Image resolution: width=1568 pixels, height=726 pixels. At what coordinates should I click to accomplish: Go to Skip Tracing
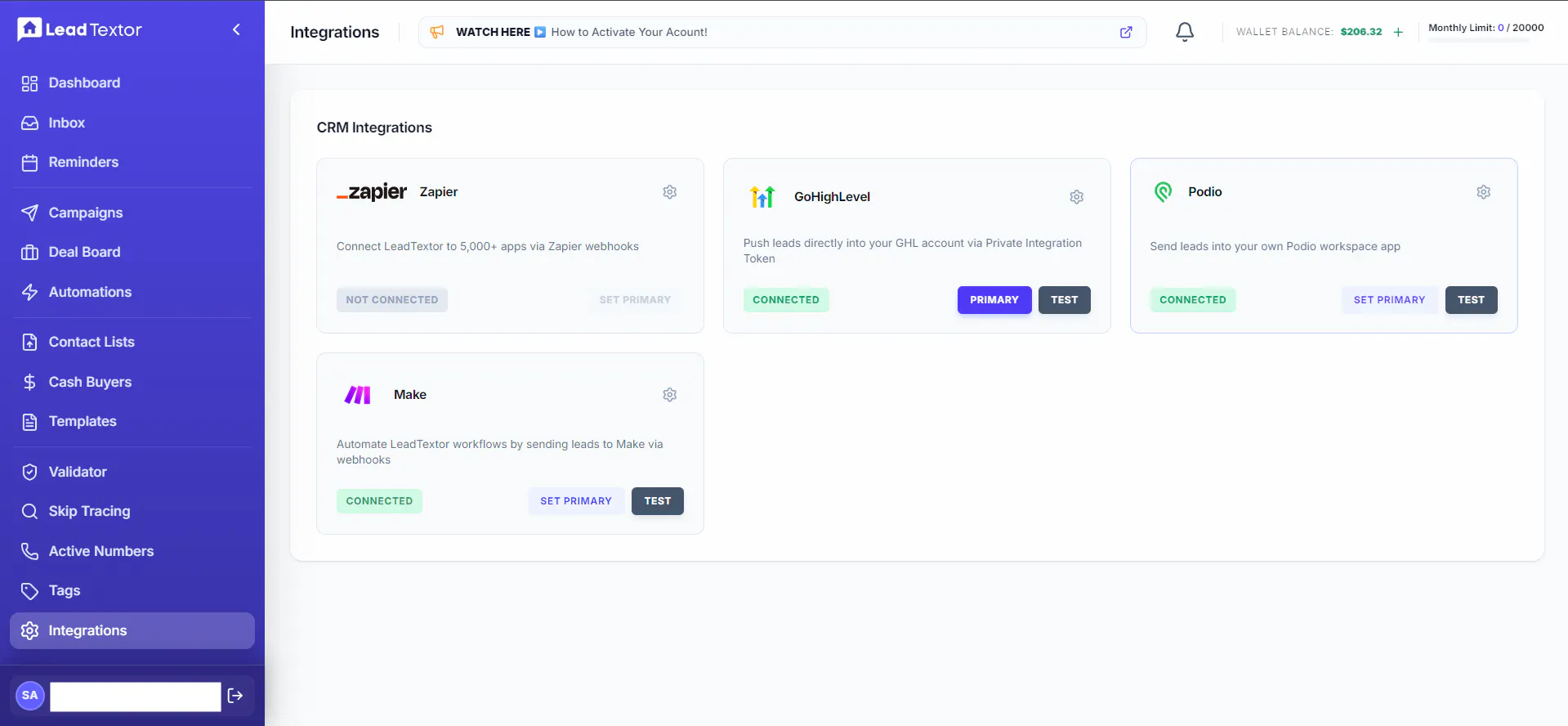[x=132, y=511]
